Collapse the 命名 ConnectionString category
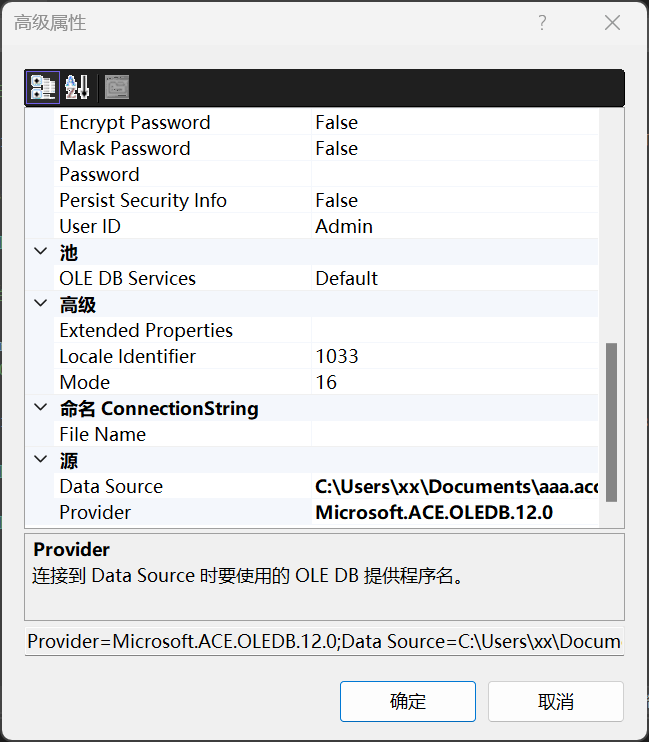 (41, 408)
